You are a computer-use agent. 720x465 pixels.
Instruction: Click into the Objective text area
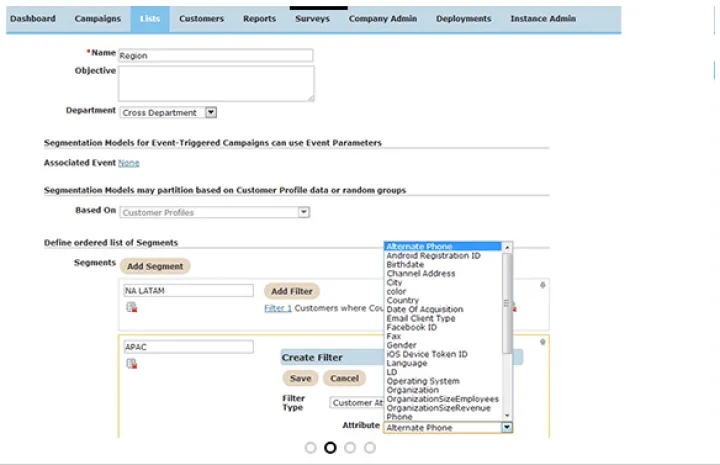point(216,83)
